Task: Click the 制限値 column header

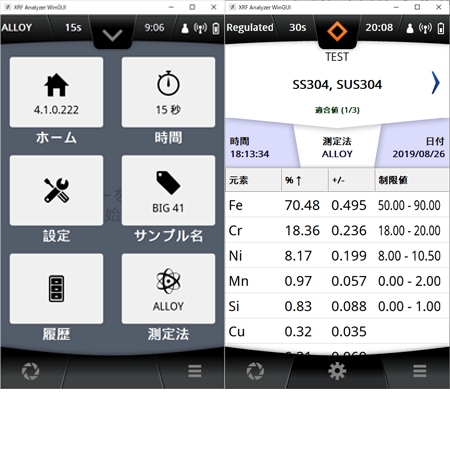Action: [x=412, y=180]
